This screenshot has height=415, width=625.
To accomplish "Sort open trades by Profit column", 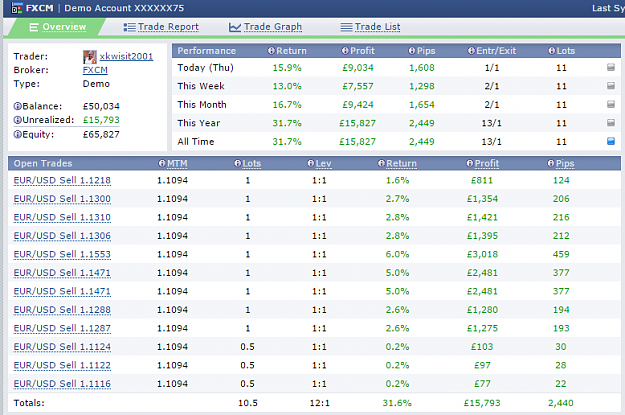I will point(487,163).
